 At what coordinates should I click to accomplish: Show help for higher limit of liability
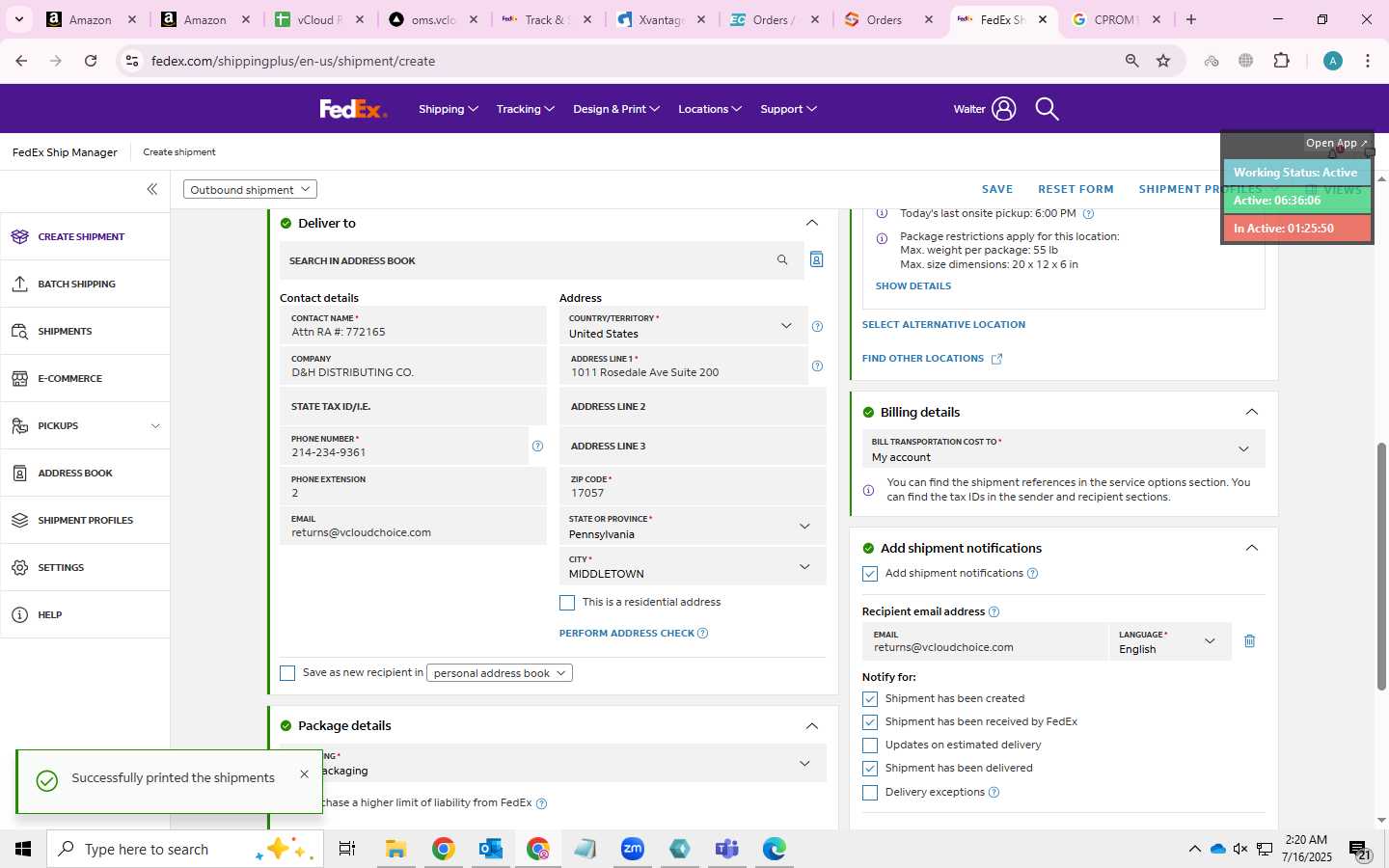coord(541,803)
